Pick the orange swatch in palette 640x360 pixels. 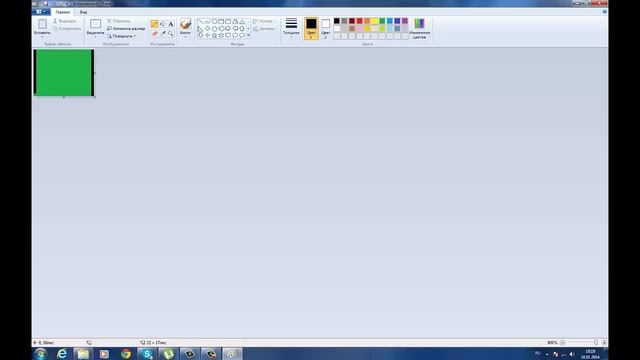[x=367, y=21]
